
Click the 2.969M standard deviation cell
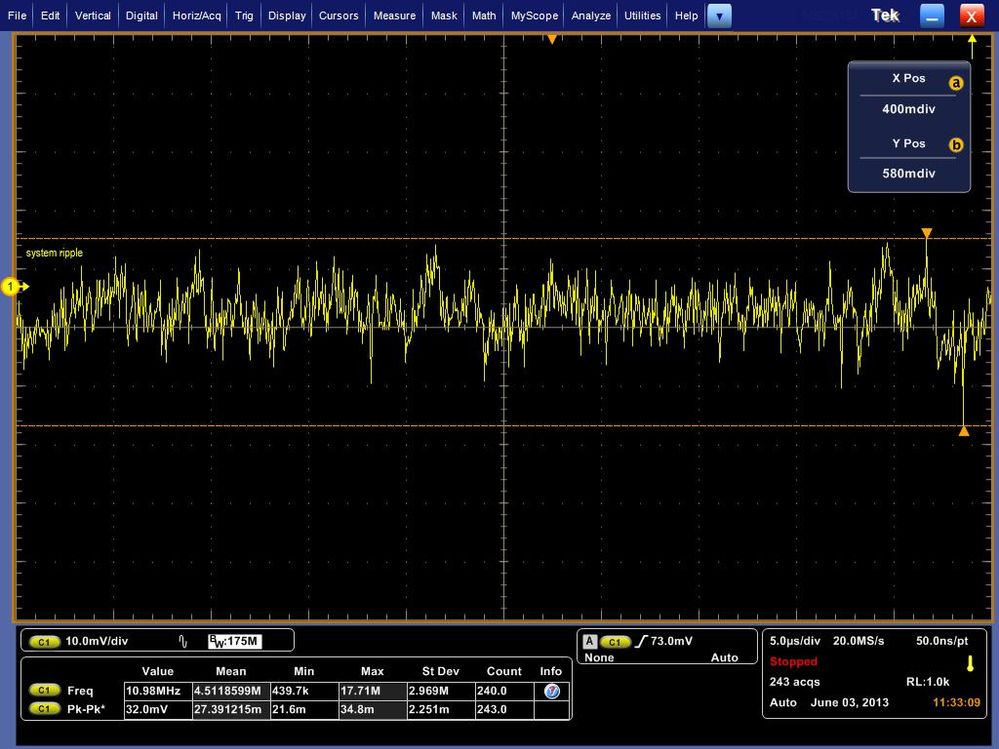coord(441,691)
